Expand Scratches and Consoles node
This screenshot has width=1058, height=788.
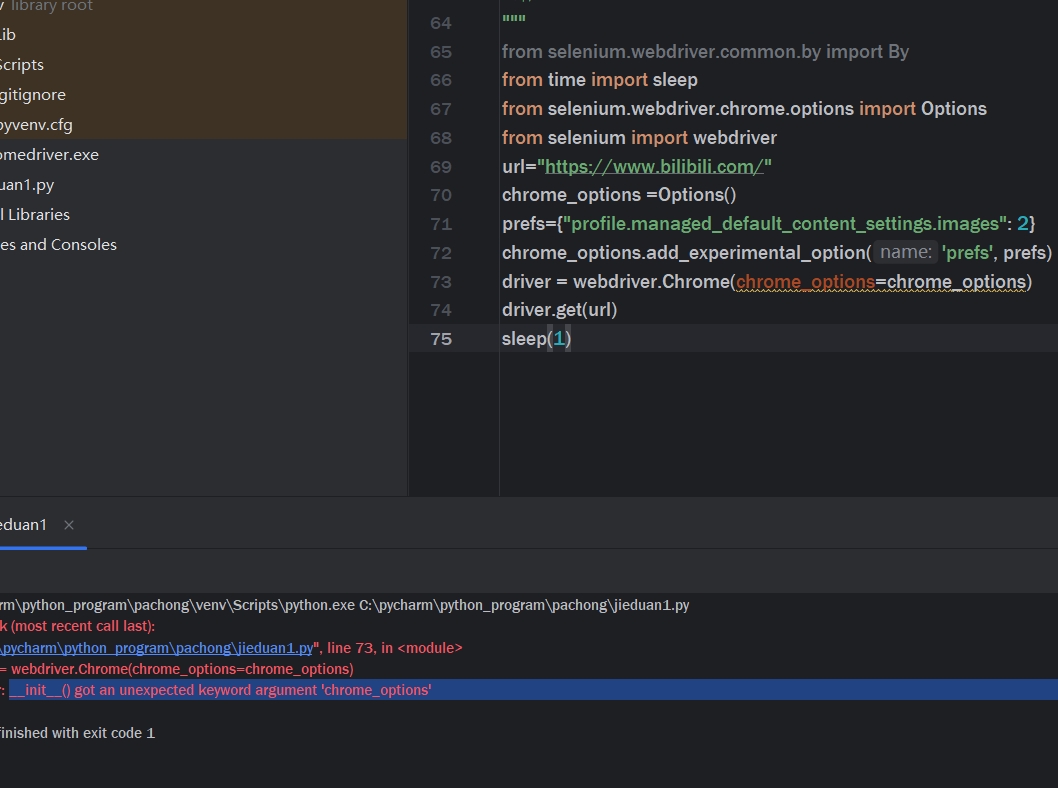[x=58, y=244]
